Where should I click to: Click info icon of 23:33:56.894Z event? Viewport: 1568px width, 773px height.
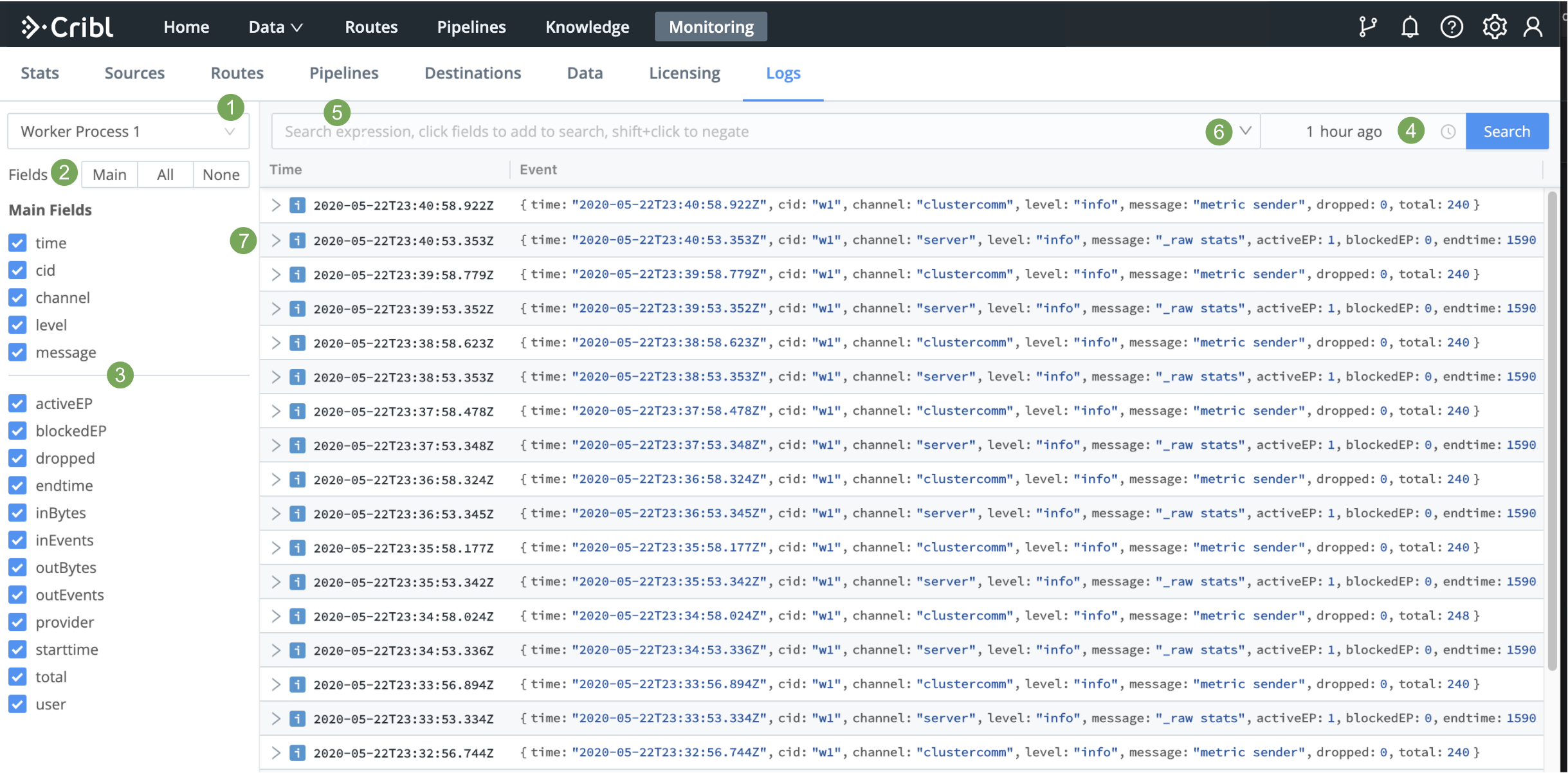click(297, 684)
